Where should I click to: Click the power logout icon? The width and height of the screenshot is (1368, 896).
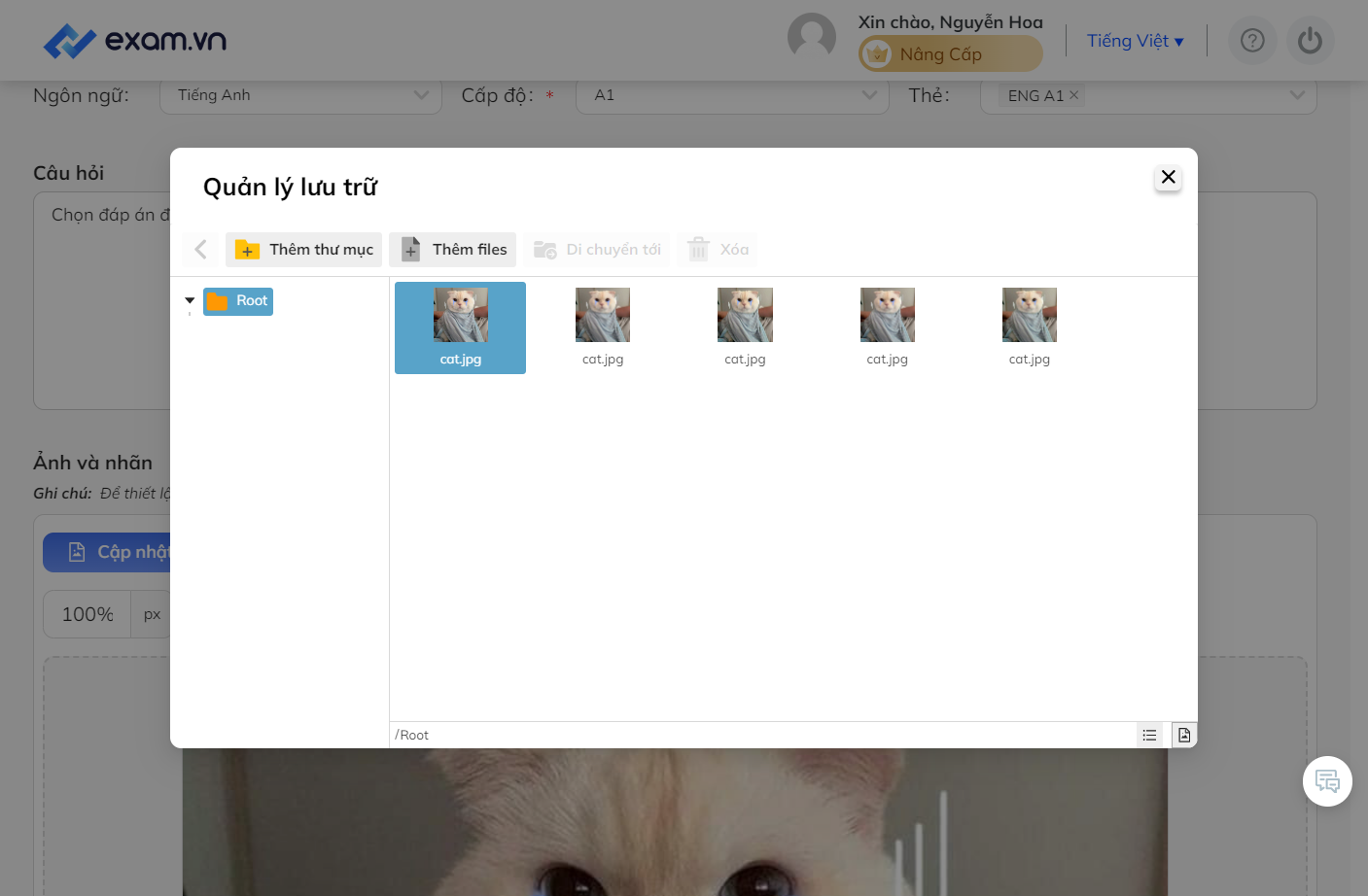(x=1311, y=41)
